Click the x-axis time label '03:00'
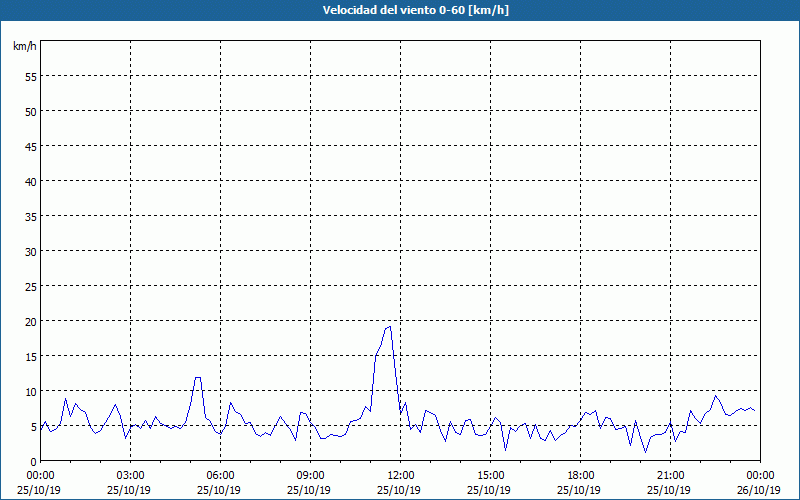The width and height of the screenshot is (800, 500). coord(131,476)
